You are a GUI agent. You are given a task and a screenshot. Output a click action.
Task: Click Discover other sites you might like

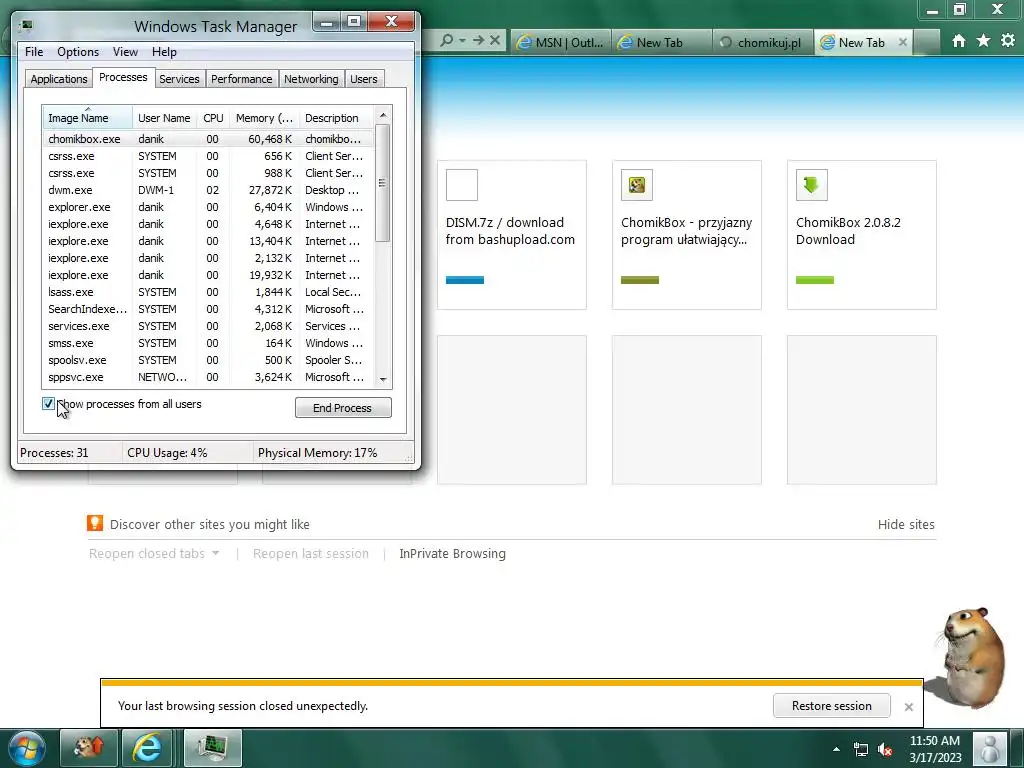[x=210, y=524]
